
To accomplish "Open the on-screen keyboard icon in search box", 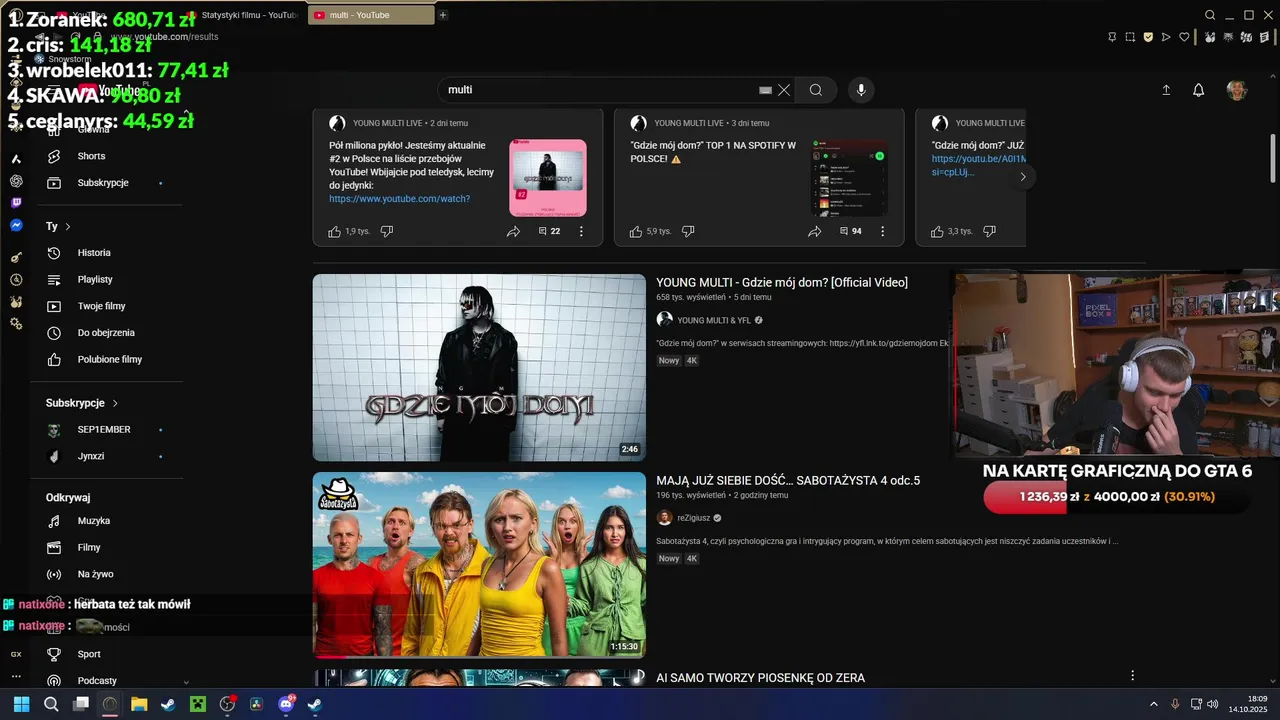I will click(x=765, y=90).
